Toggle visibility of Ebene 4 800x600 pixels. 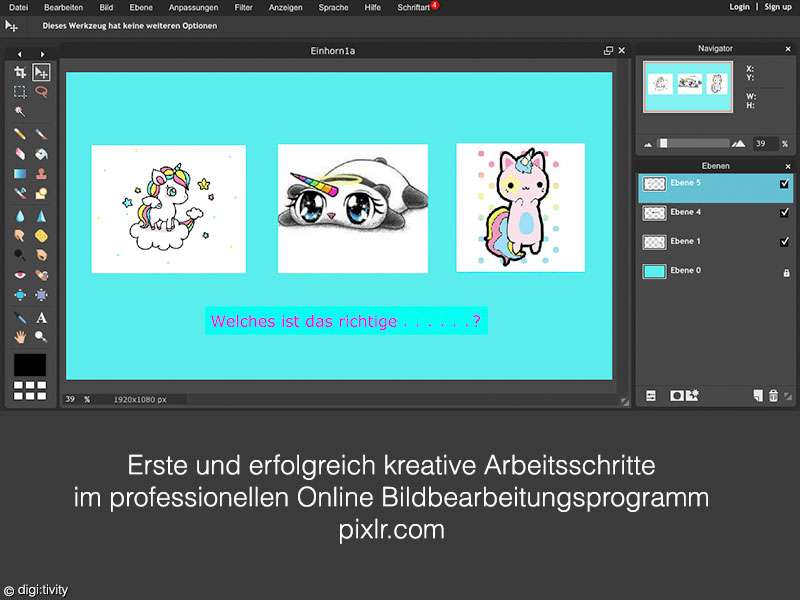[x=784, y=213]
